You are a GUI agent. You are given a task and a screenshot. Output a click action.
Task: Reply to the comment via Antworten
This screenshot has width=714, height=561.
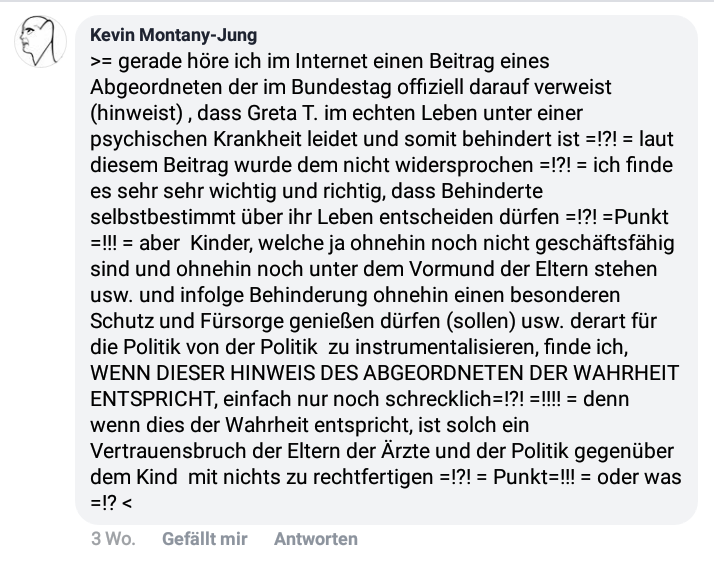[316, 539]
